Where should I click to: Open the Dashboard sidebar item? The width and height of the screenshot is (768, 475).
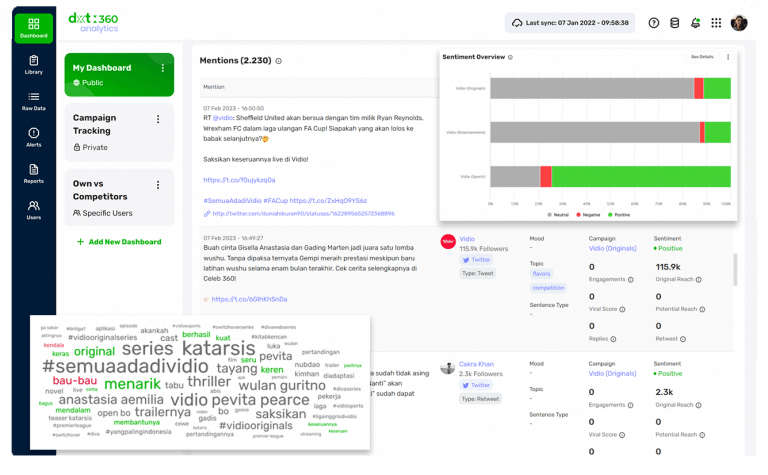tap(33, 28)
